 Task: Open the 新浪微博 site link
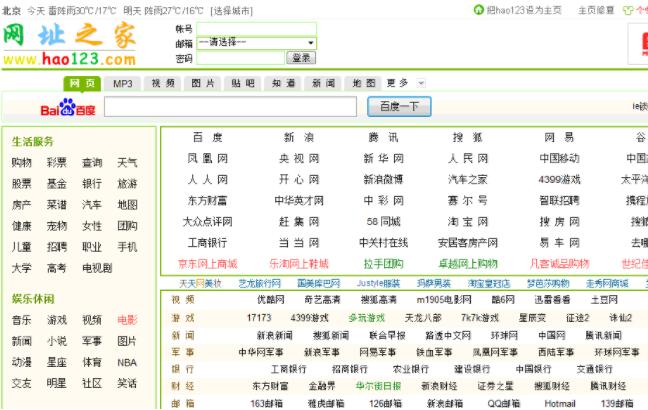(383, 180)
